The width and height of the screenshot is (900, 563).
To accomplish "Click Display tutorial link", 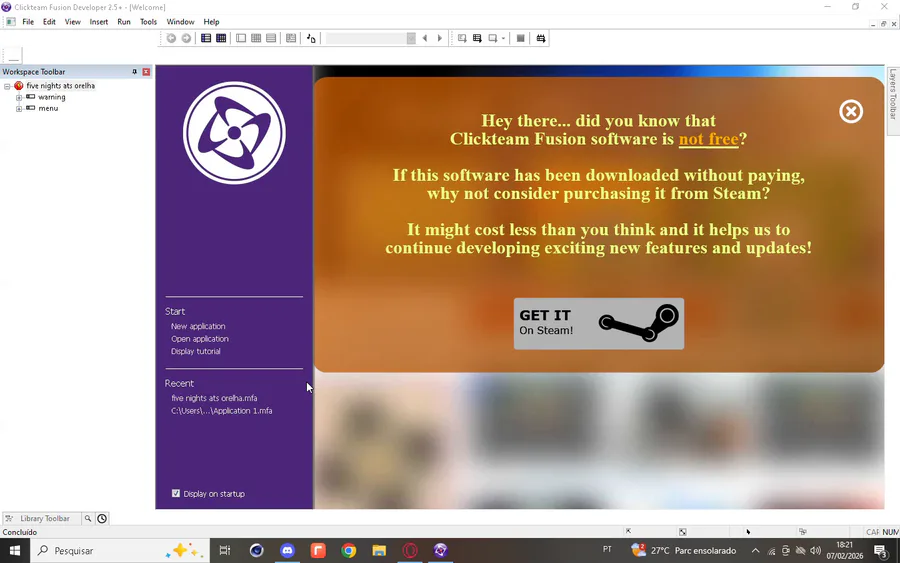I will click(x=196, y=351).
